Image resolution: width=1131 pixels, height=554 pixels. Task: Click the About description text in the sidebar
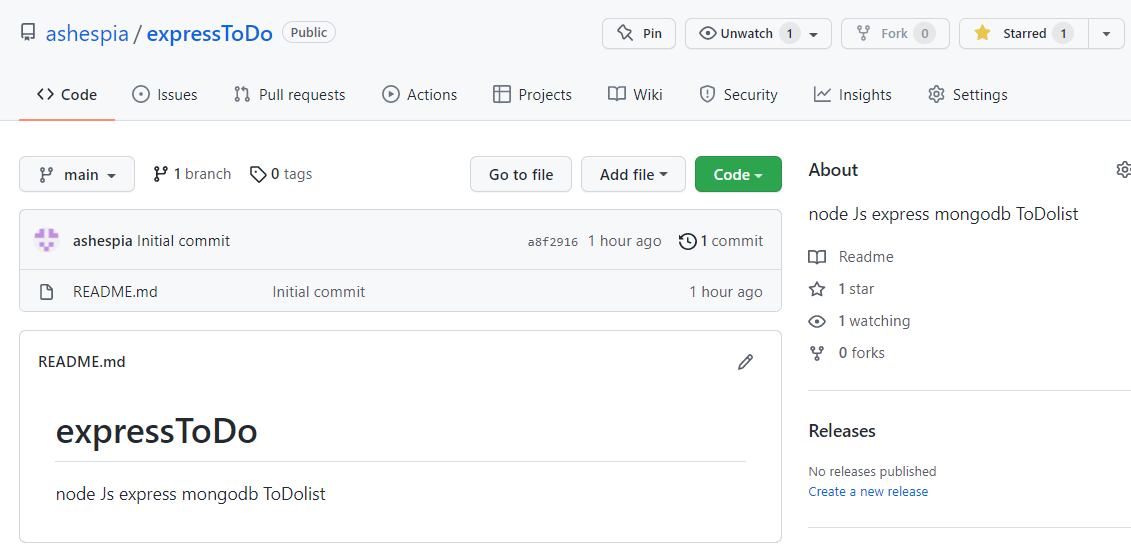click(x=943, y=214)
